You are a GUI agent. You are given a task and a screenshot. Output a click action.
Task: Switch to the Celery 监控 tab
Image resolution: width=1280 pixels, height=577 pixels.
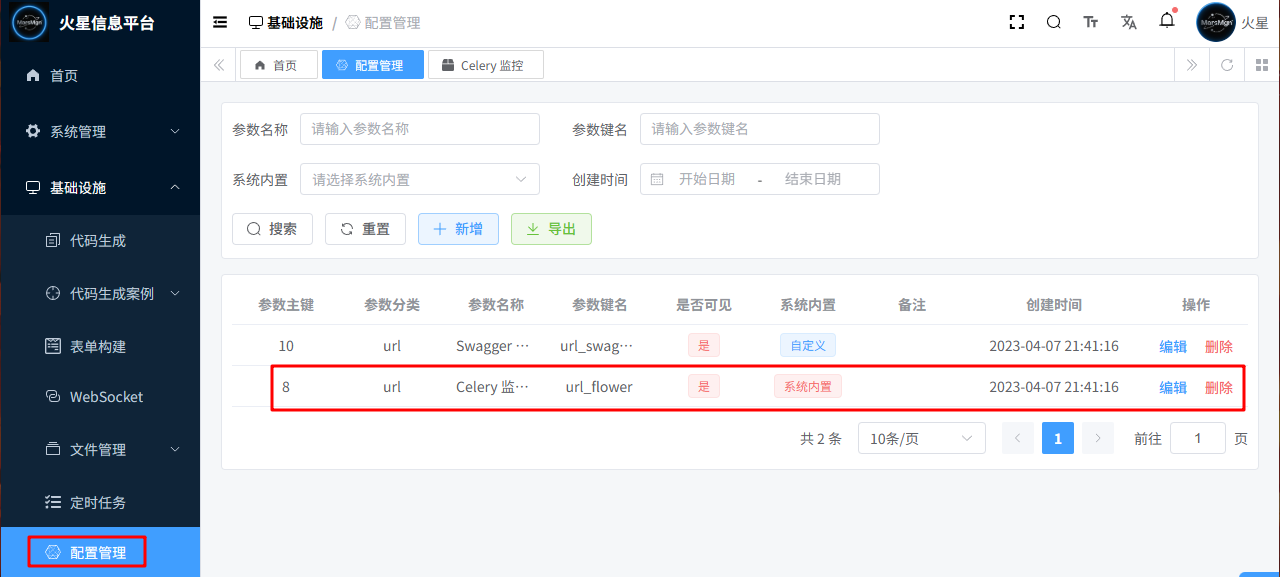[x=485, y=65]
